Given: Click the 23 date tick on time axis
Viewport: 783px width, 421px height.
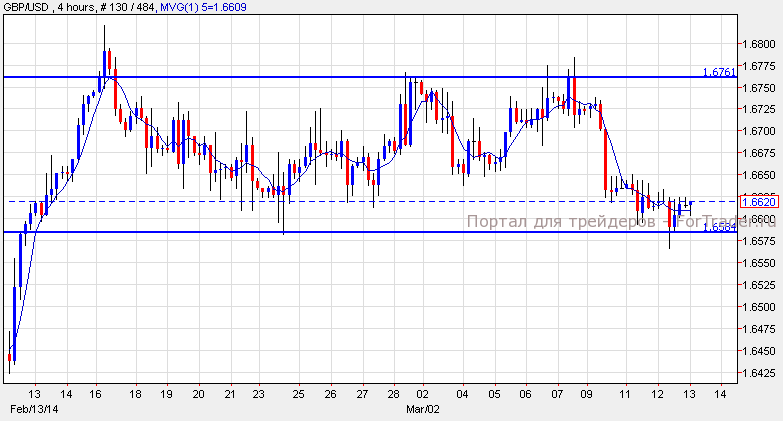Looking at the screenshot, I should pos(258,394).
